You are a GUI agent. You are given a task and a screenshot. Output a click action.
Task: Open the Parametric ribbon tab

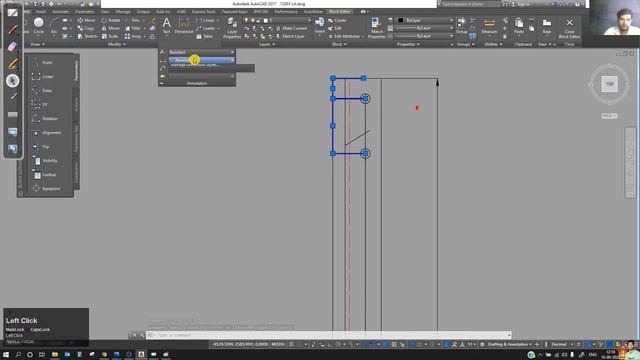(x=84, y=11)
